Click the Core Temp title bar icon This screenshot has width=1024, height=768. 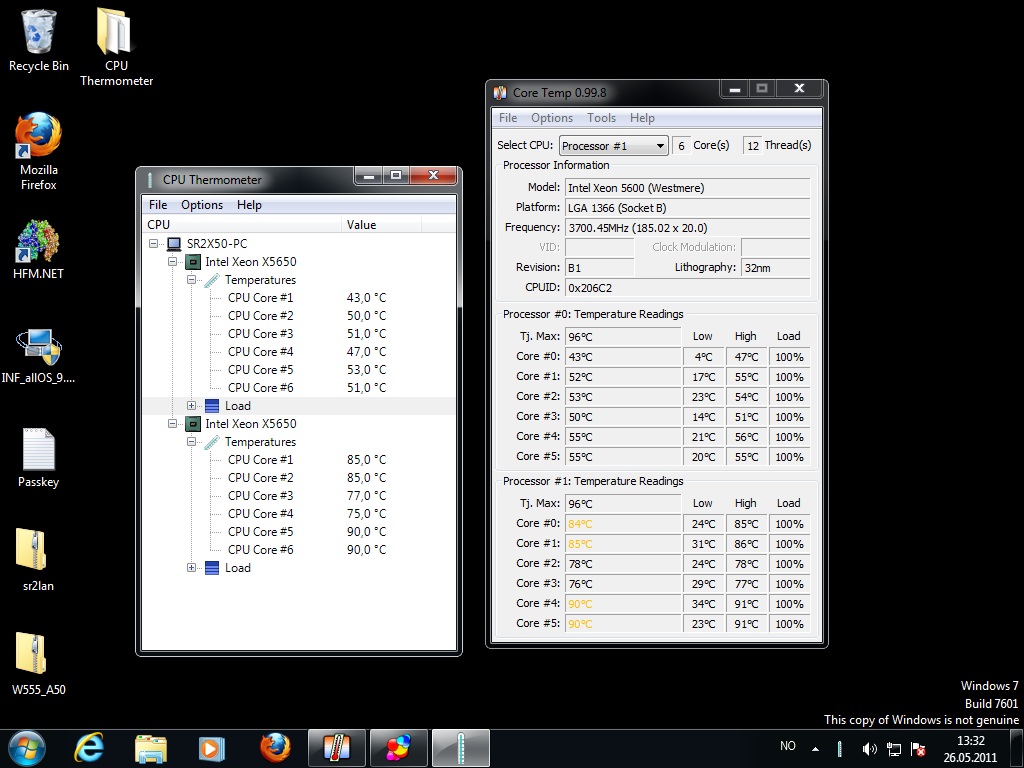[x=500, y=93]
